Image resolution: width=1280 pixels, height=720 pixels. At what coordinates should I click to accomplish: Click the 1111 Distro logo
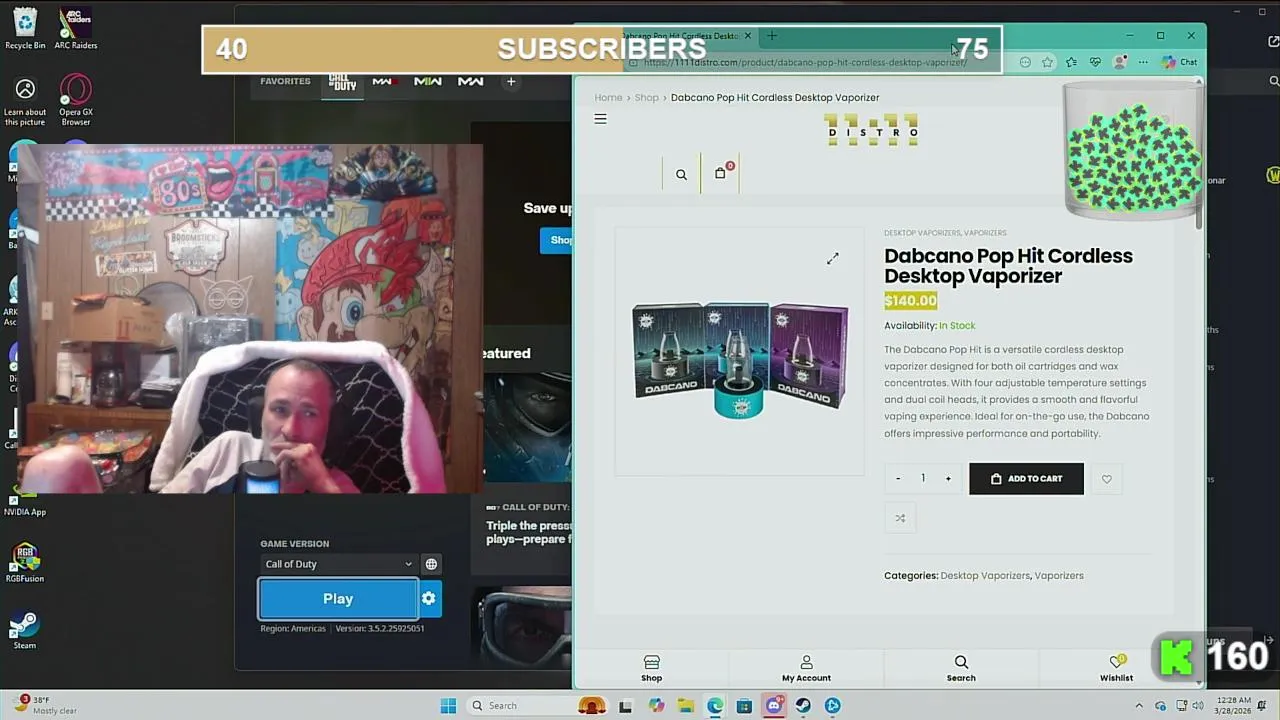click(x=871, y=130)
